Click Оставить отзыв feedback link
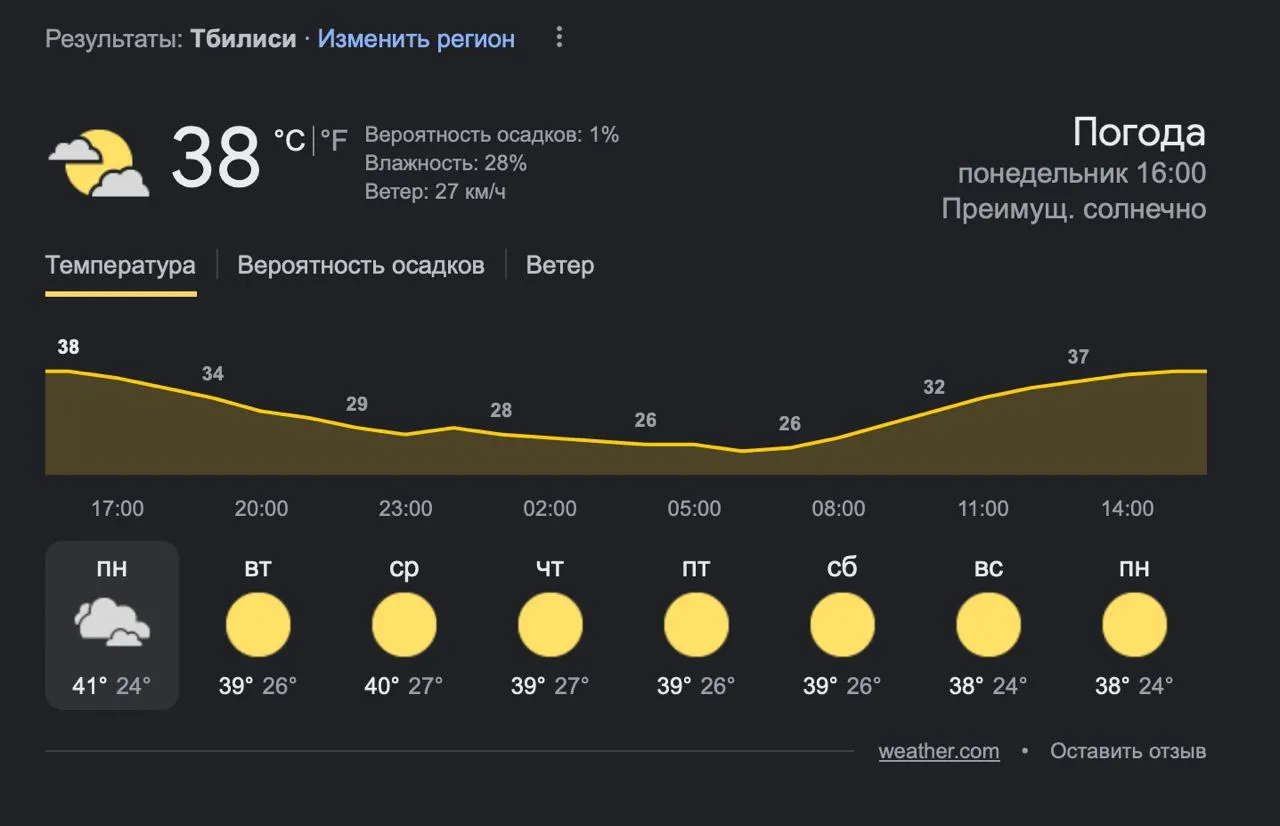 (1128, 751)
